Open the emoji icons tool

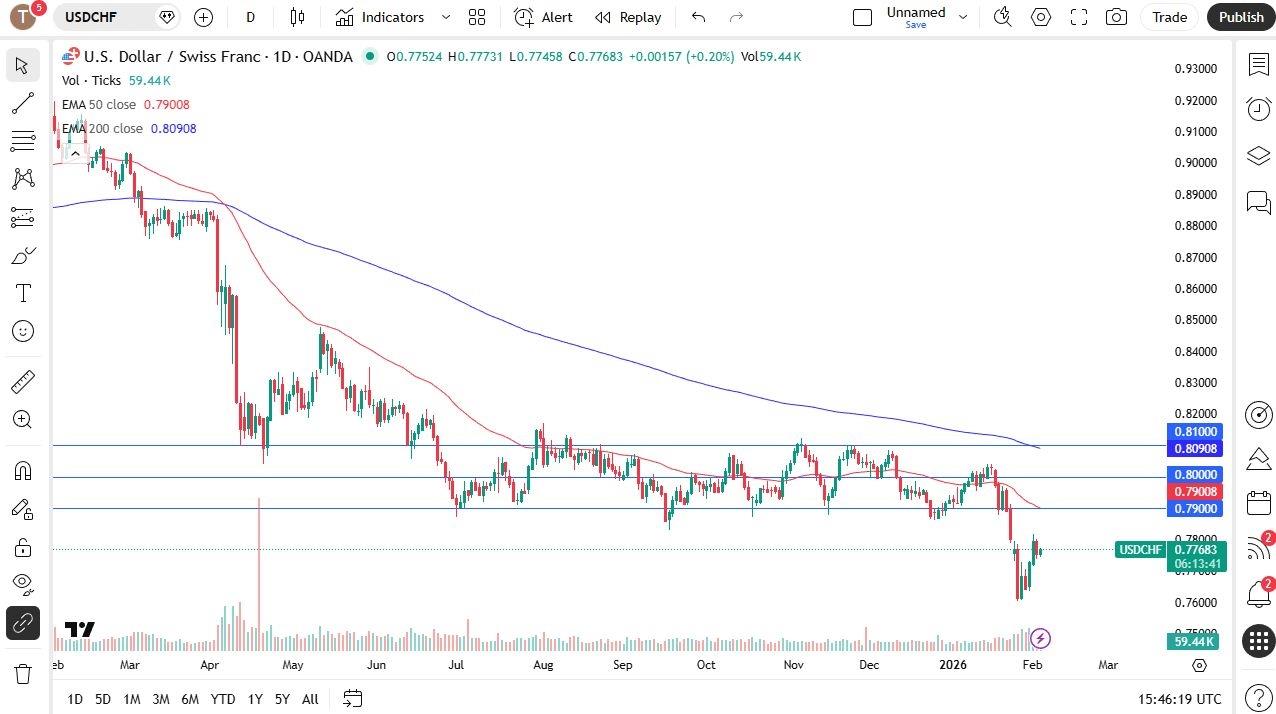[x=22, y=331]
